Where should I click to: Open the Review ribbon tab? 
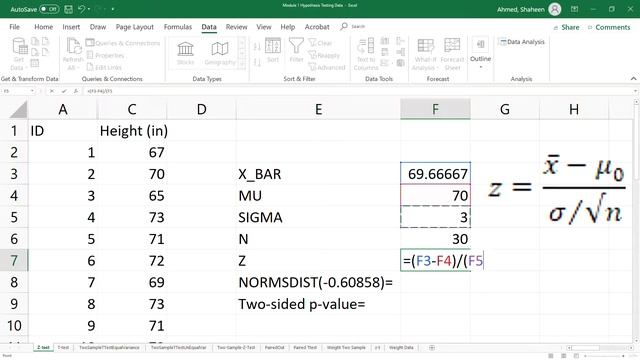tap(236, 27)
